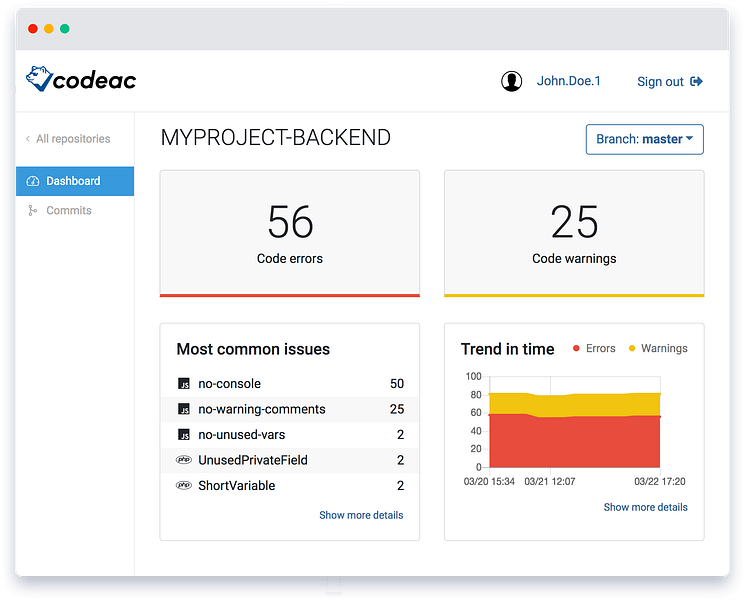Click the user avatar icon
The height and width of the screenshot is (600, 745).
coord(511,81)
